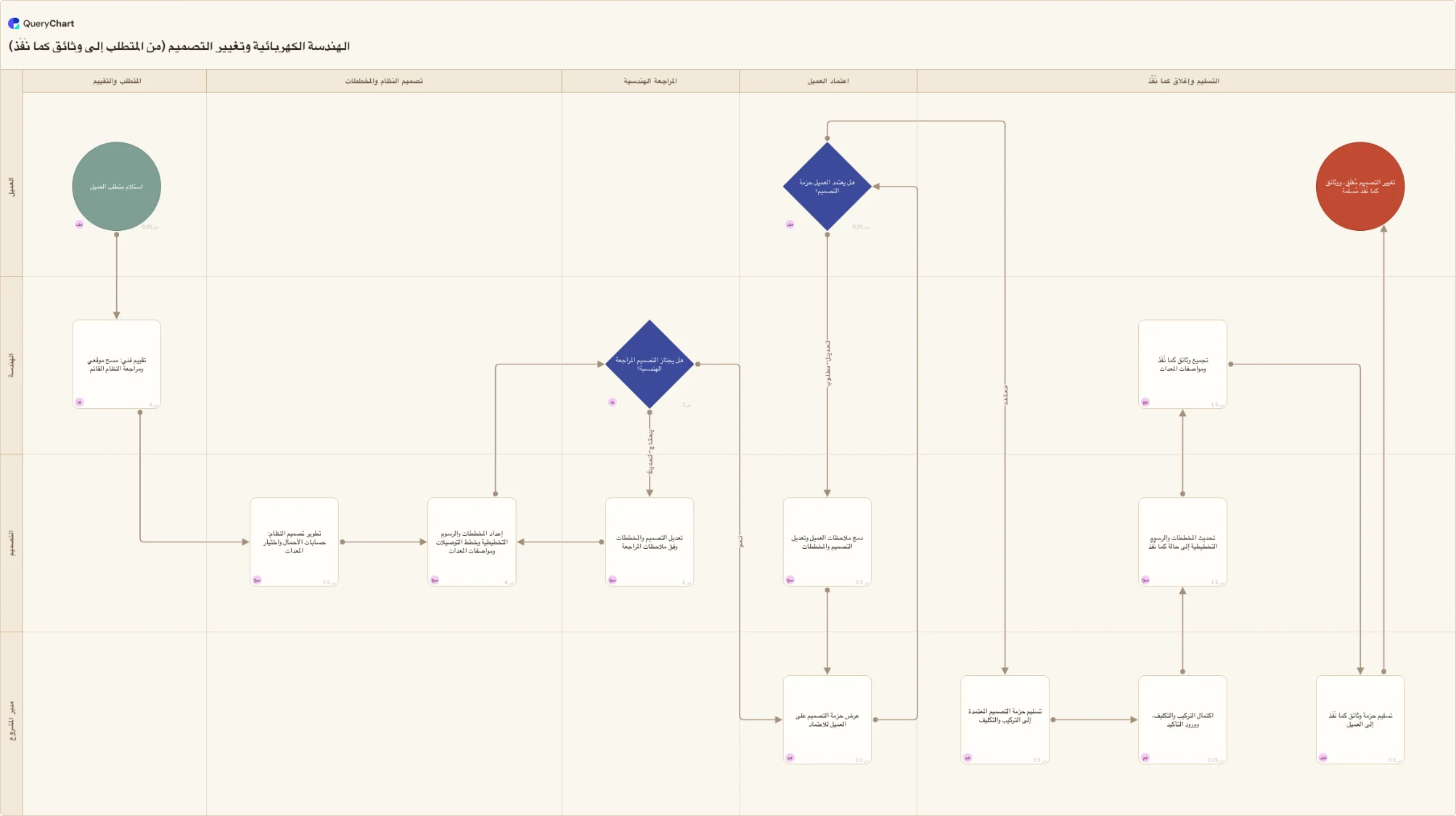Click the QueryChart logo icon
This screenshot has height=816, width=1456.
click(14, 23)
